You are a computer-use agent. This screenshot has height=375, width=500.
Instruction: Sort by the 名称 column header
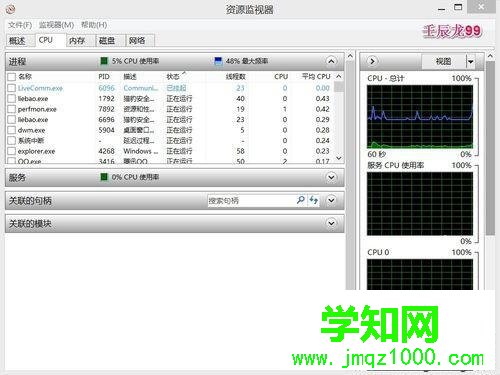(x=25, y=77)
